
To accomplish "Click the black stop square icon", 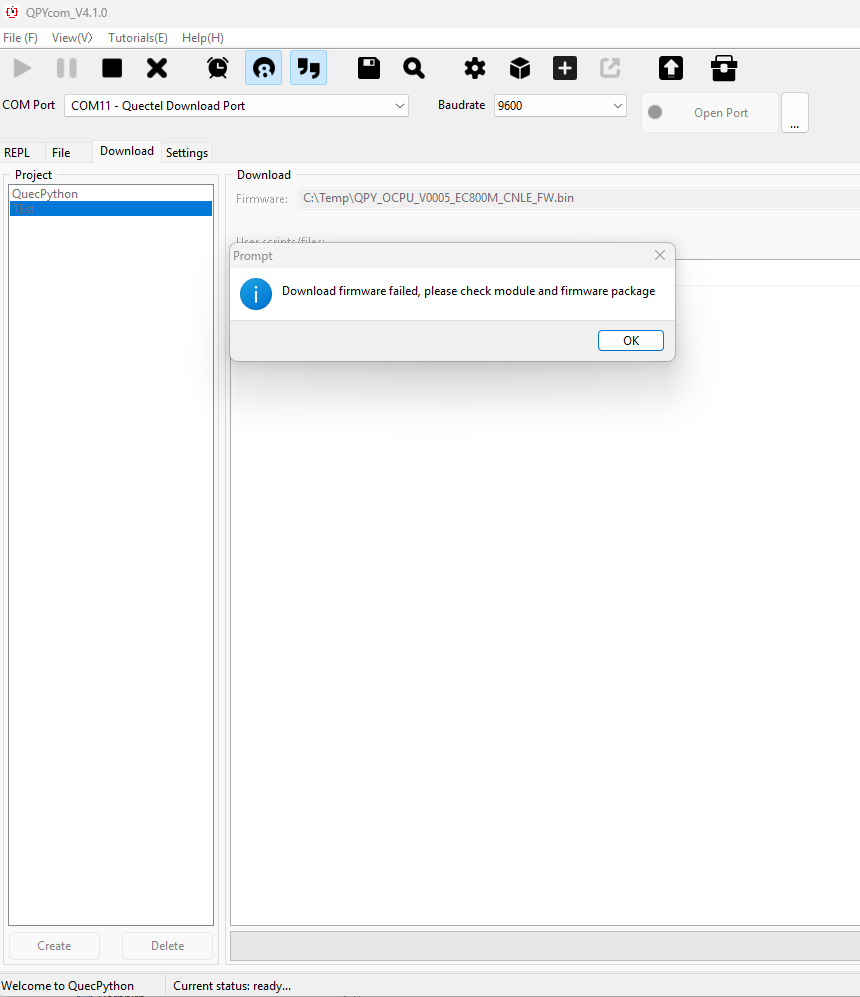I will tap(112, 68).
